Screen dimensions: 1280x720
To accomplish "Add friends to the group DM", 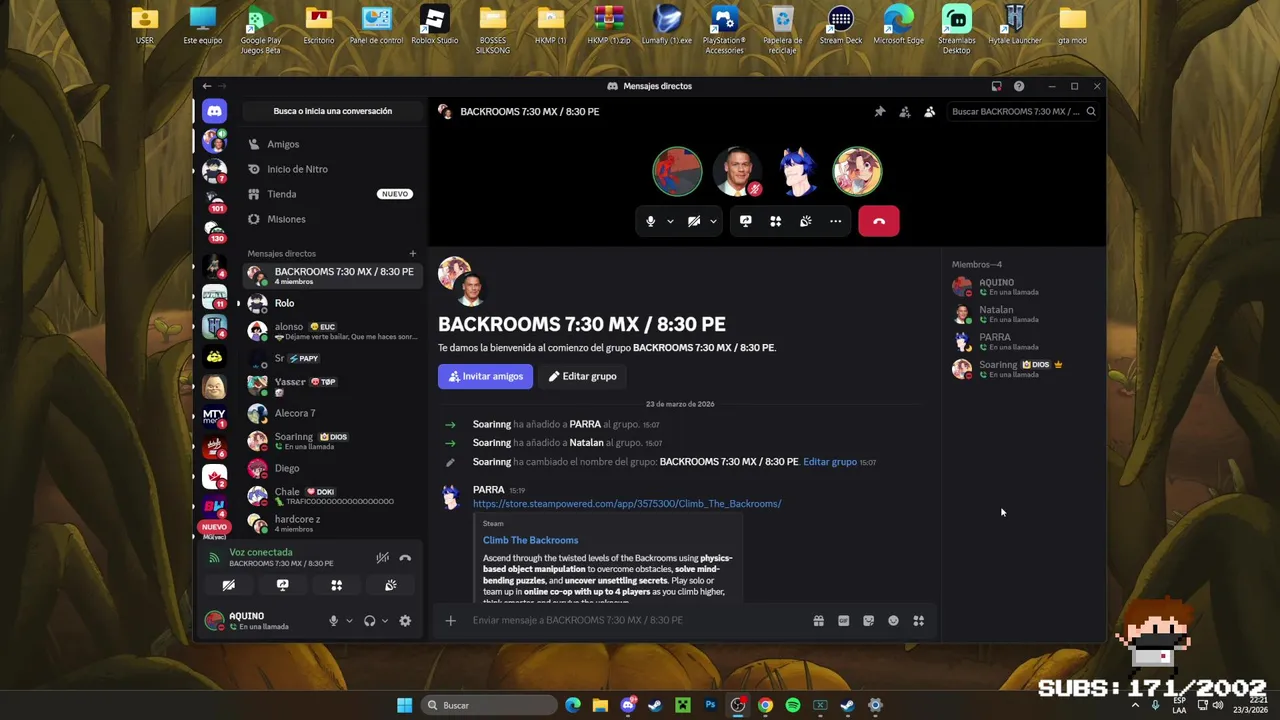I will (x=904, y=112).
